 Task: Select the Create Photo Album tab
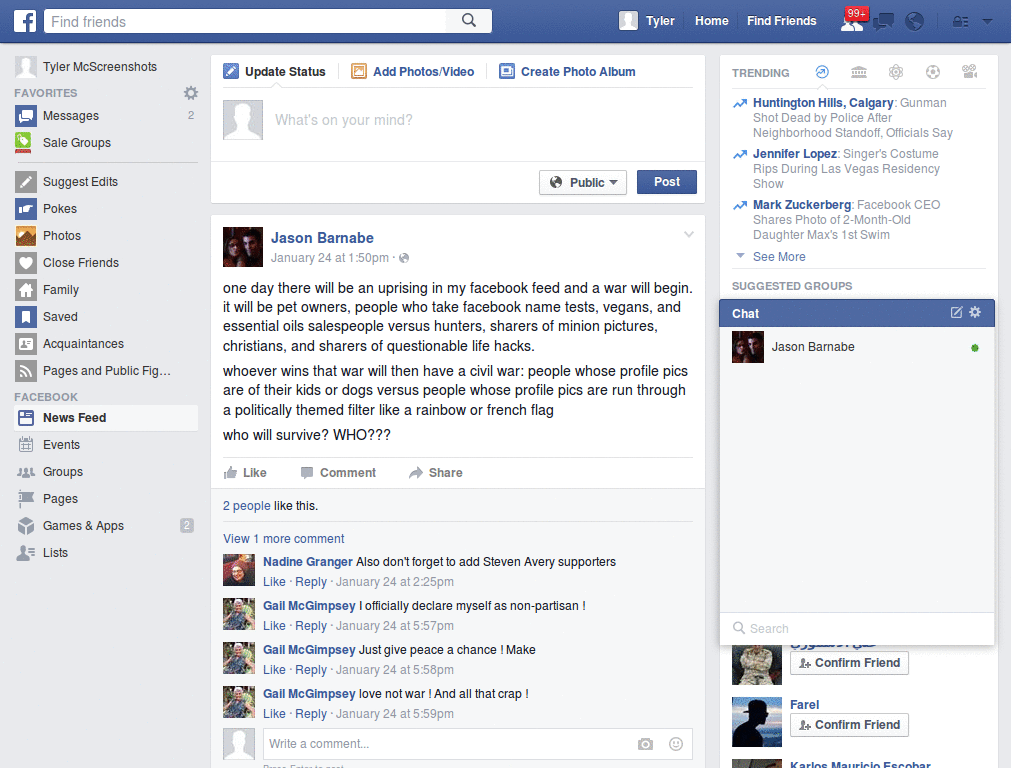[x=568, y=71]
